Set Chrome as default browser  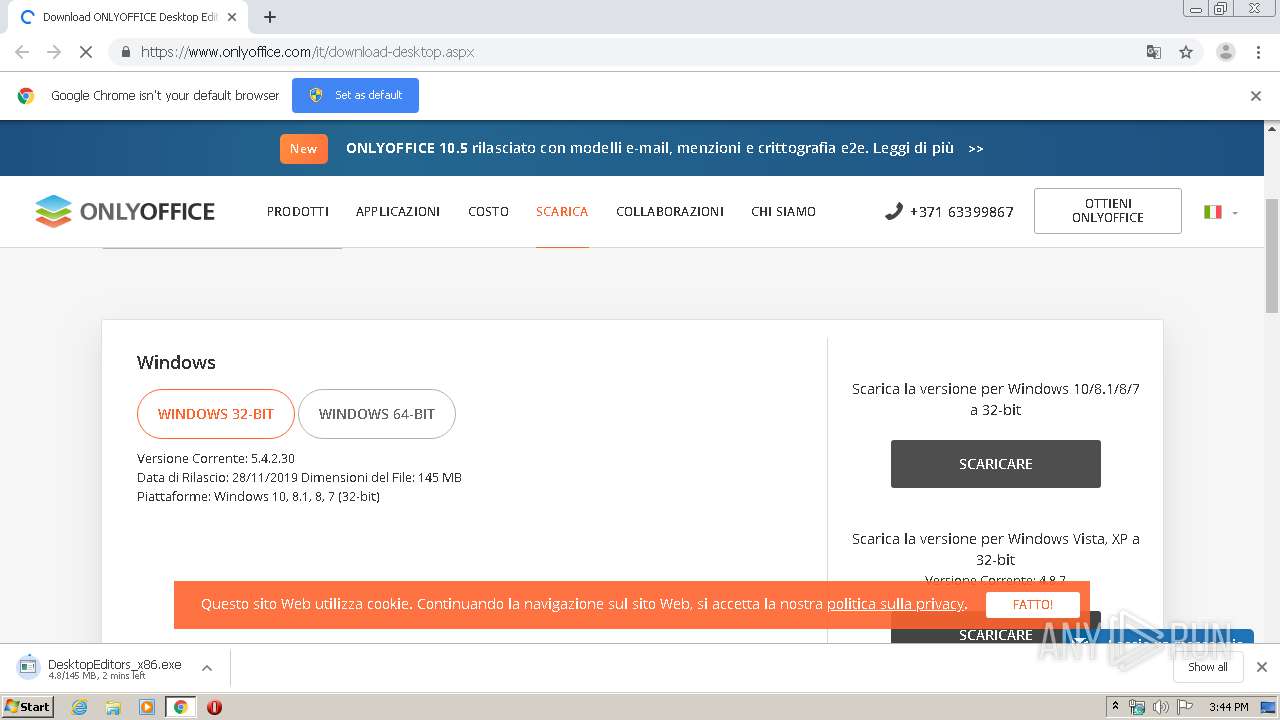[x=355, y=95]
